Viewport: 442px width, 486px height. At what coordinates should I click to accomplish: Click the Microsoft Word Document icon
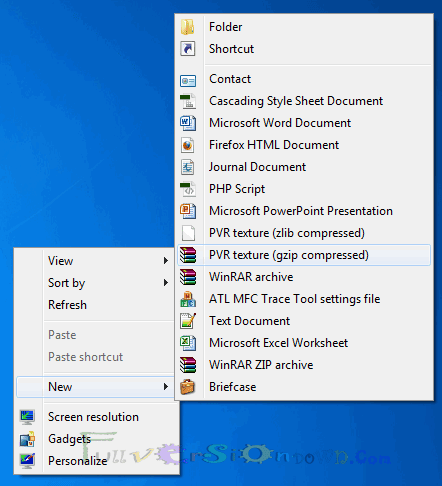pos(188,123)
